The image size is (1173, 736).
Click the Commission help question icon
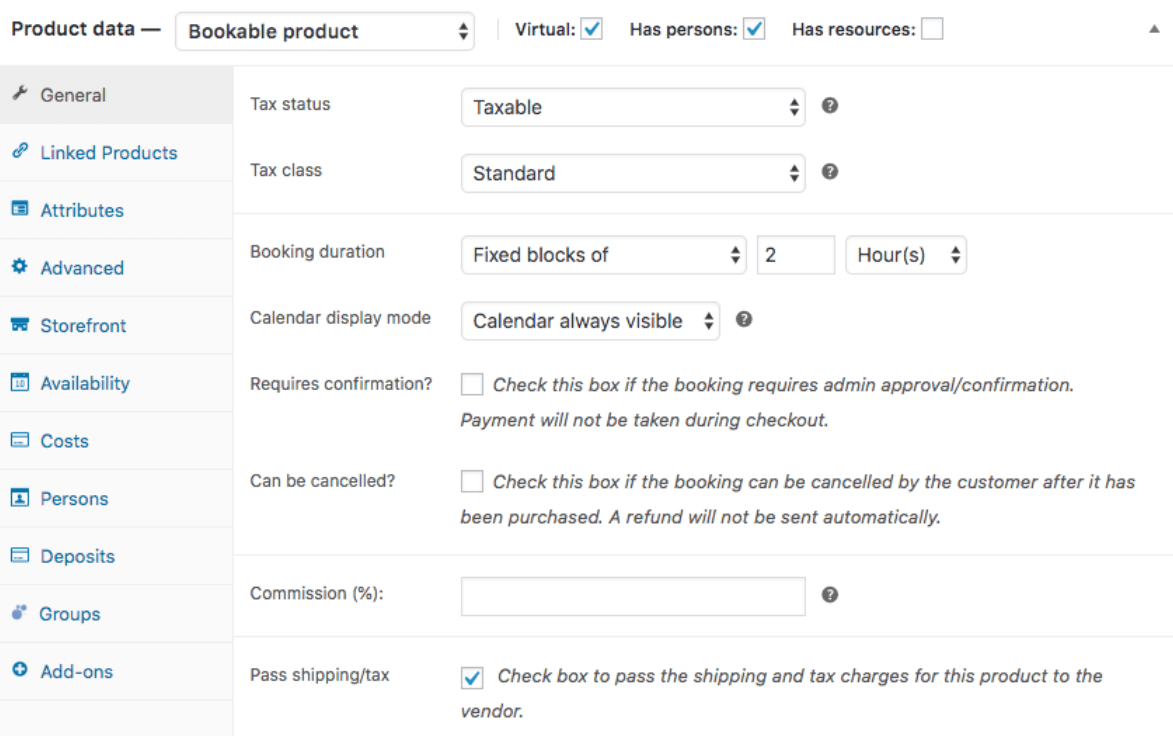tap(829, 595)
